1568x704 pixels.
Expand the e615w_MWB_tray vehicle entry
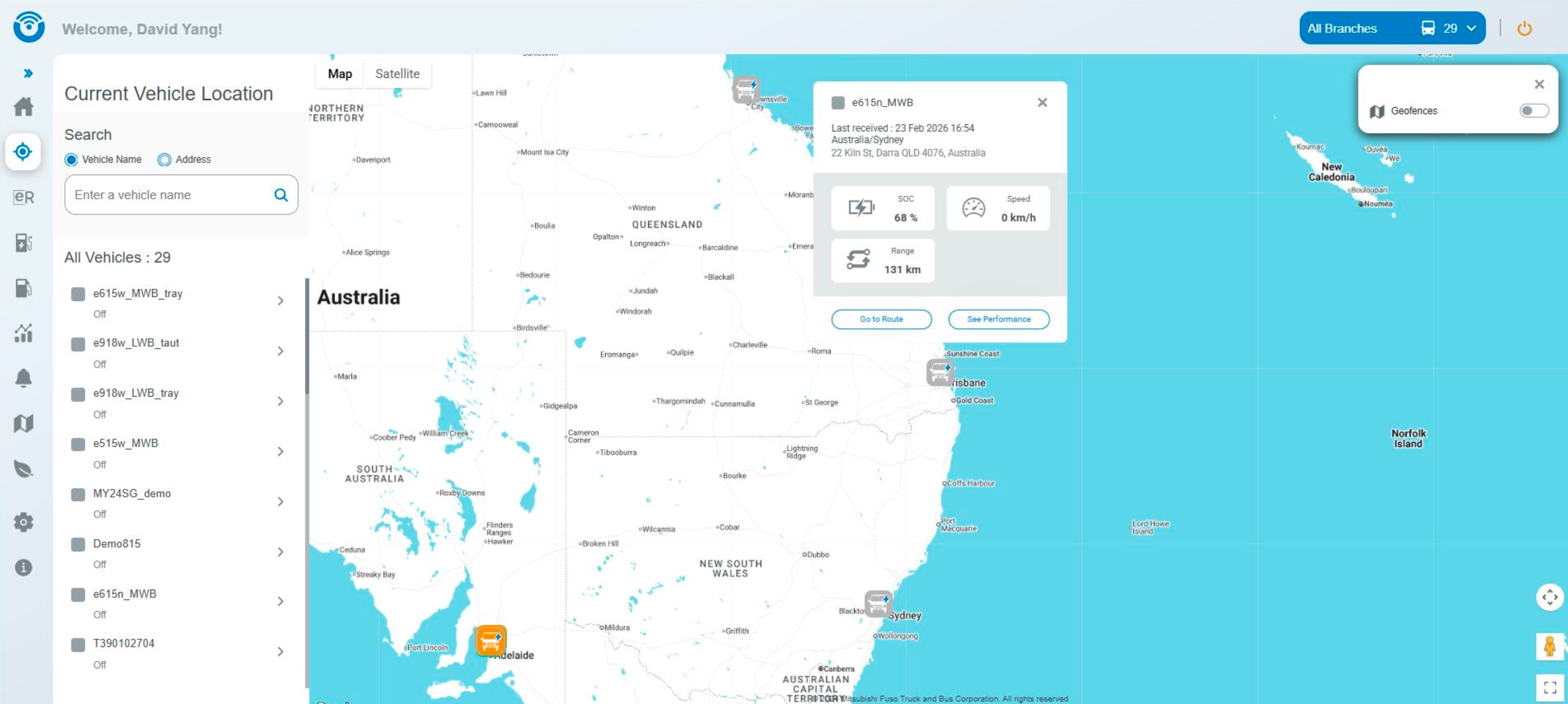tap(280, 301)
